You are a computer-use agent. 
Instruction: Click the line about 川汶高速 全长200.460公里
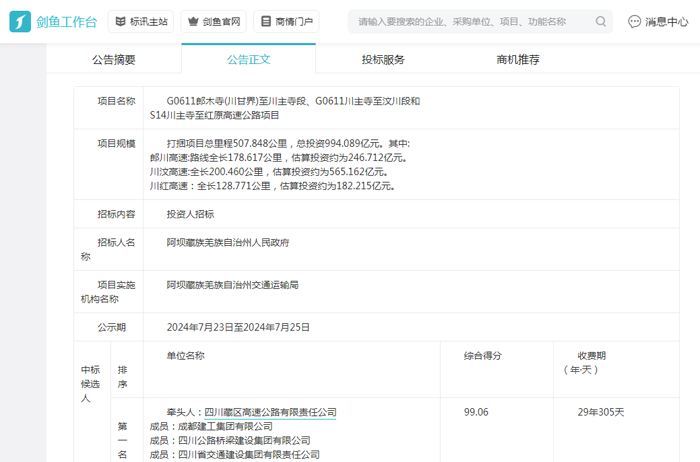tap(269, 171)
